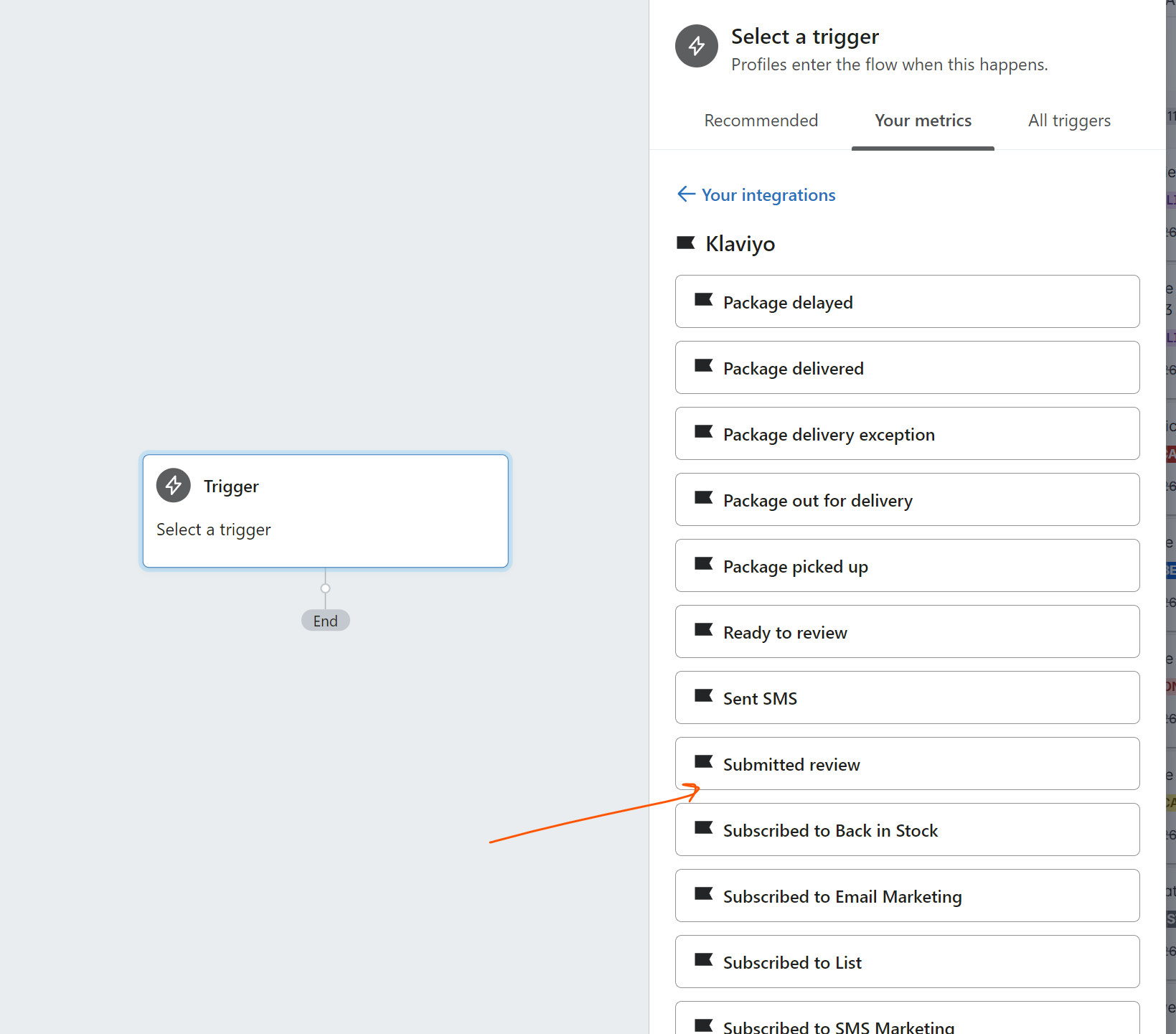Viewport: 1176px width, 1034px height.
Task: Click the Klaviyo logo flag next to heading
Action: pyautogui.click(x=685, y=243)
